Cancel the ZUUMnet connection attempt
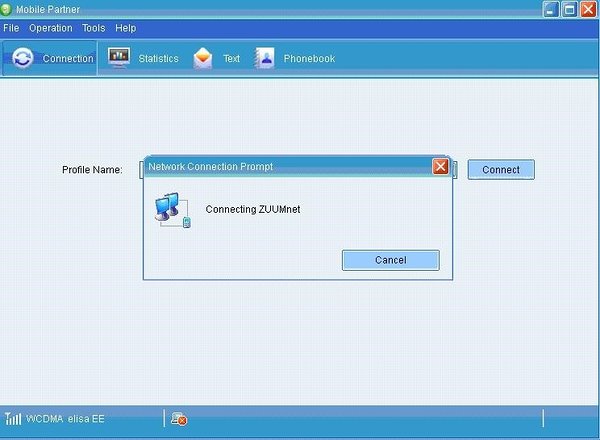 pyautogui.click(x=390, y=260)
